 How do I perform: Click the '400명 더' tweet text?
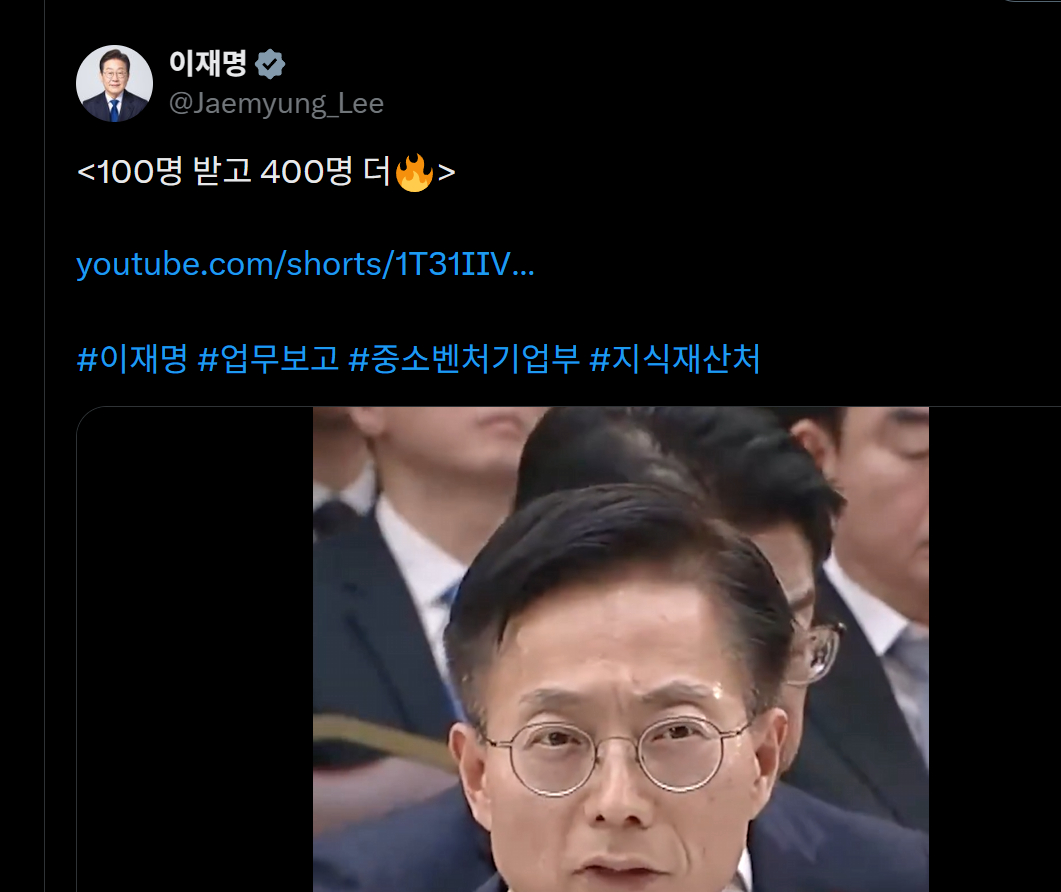pos(326,171)
